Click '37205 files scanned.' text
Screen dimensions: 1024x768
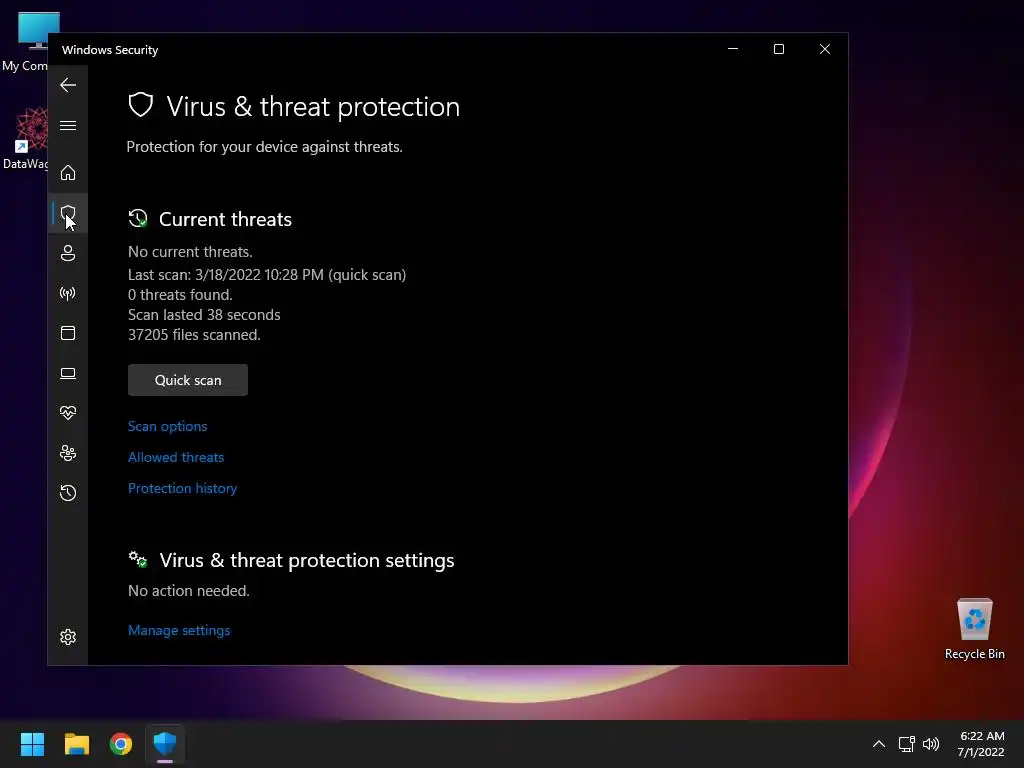(x=194, y=334)
